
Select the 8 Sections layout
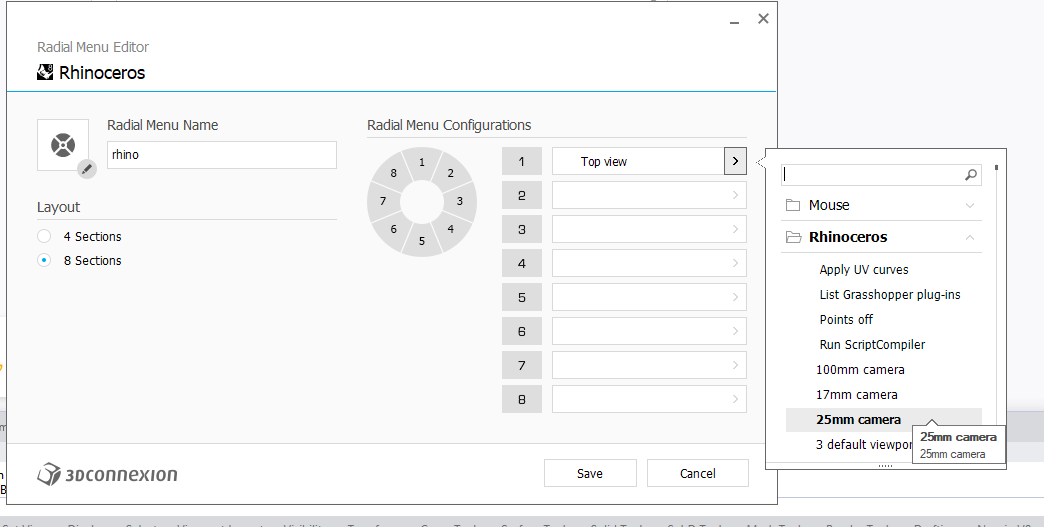pyautogui.click(x=44, y=260)
